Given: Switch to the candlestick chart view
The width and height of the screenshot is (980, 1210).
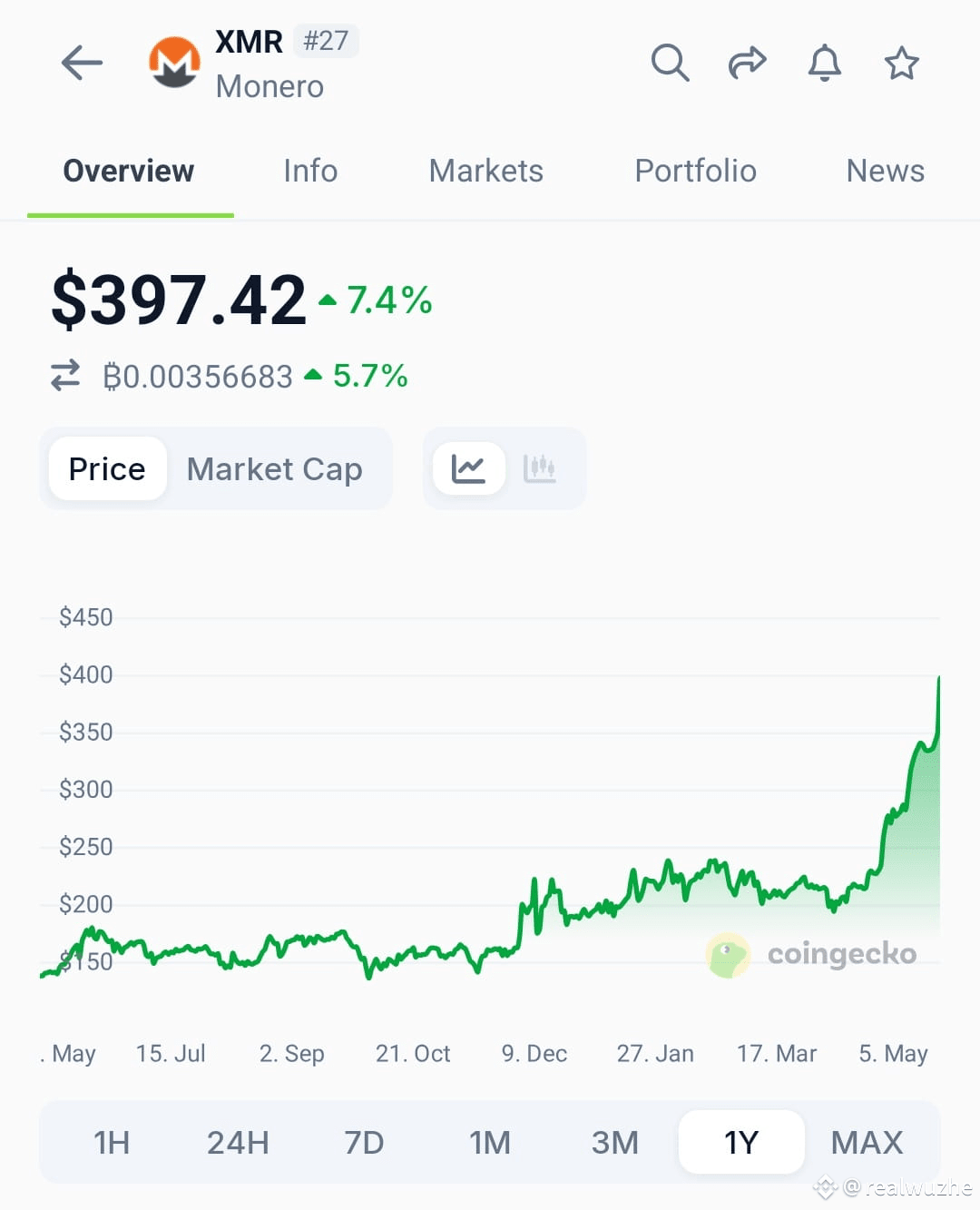Looking at the screenshot, I should click(540, 468).
